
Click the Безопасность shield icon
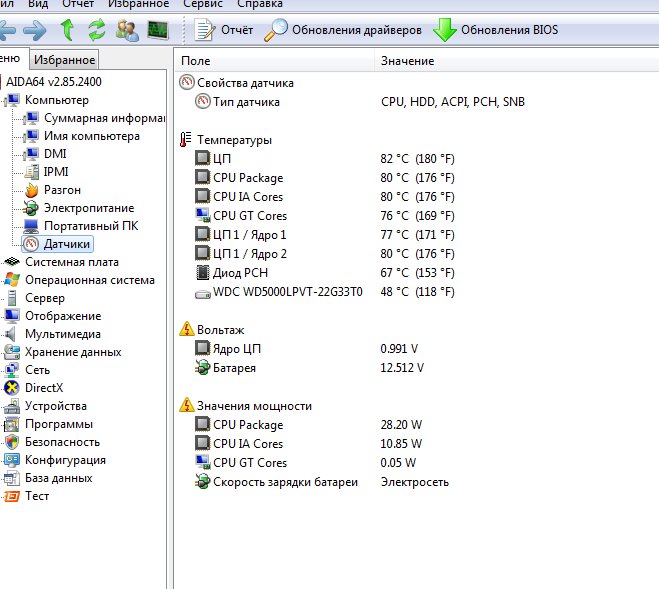pos(12,442)
